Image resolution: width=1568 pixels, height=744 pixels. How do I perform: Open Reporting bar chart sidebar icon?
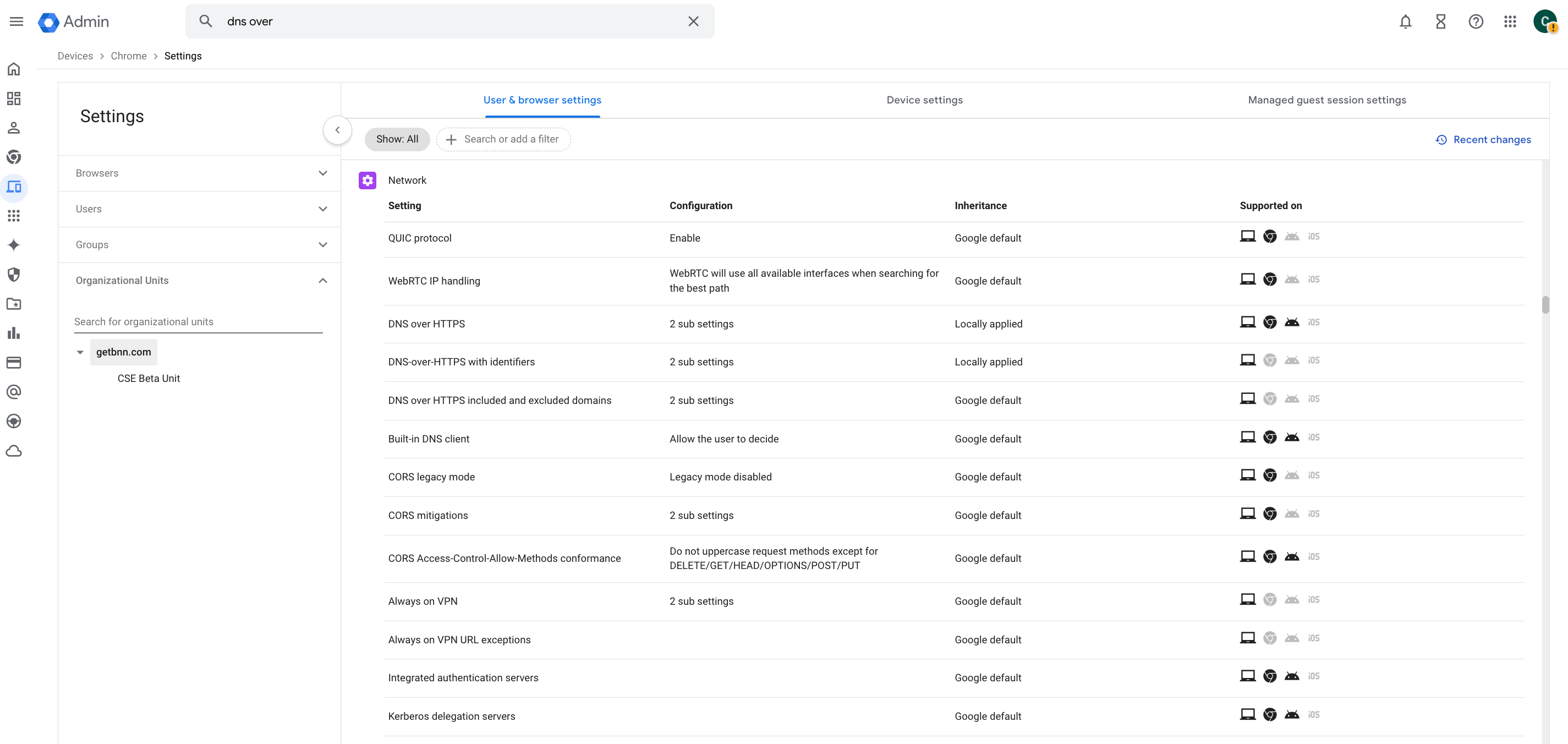point(14,333)
